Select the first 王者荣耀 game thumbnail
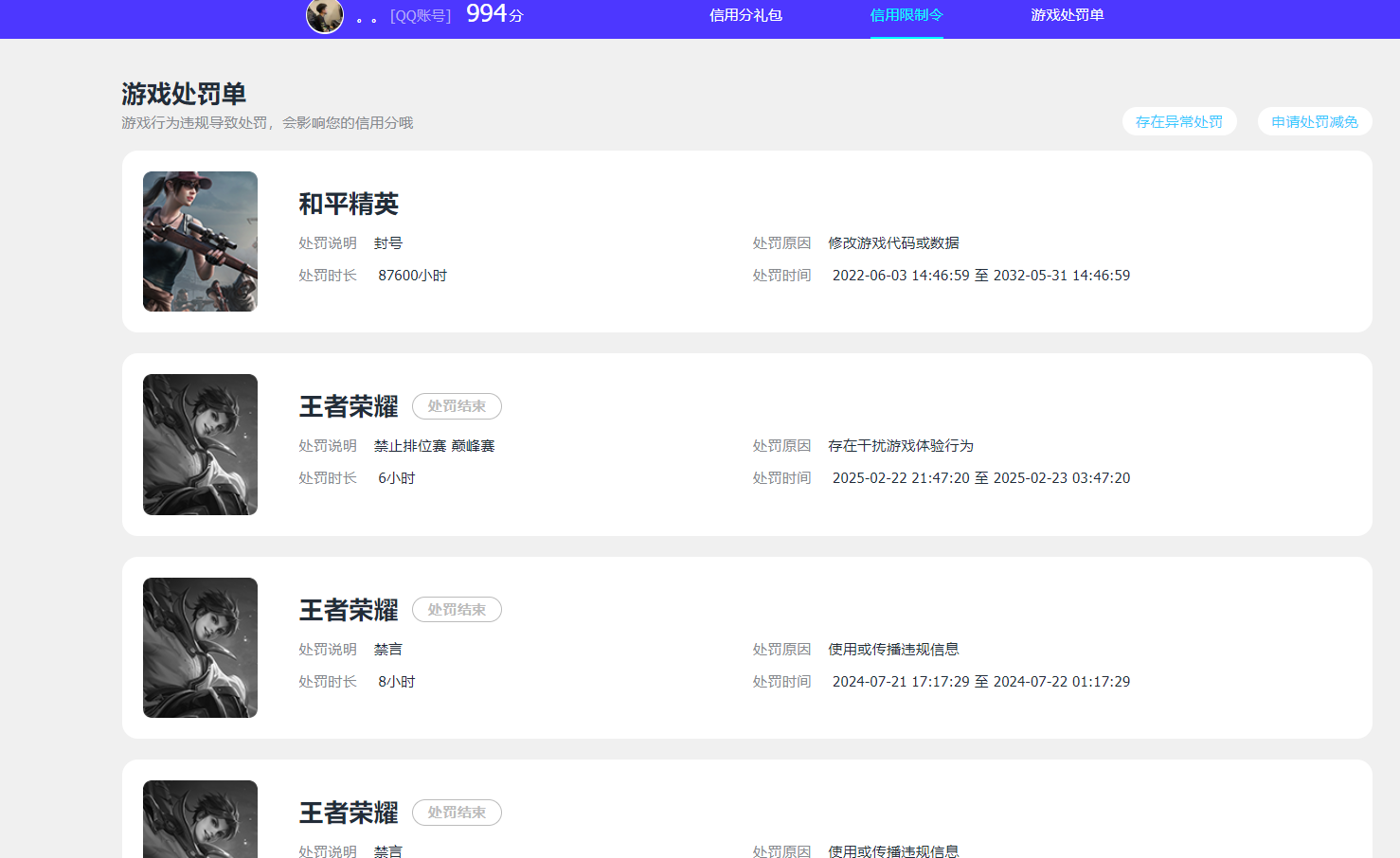The width and height of the screenshot is (1400, 858). point(200,444)
